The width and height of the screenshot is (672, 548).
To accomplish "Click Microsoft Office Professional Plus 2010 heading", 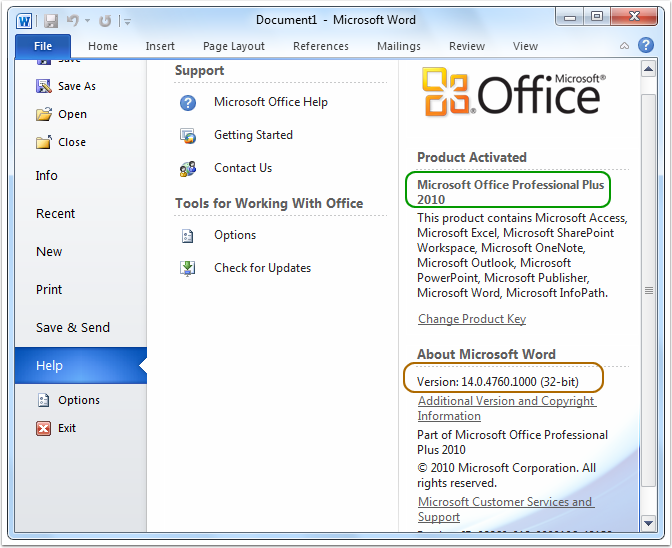I will pos(510,192).
